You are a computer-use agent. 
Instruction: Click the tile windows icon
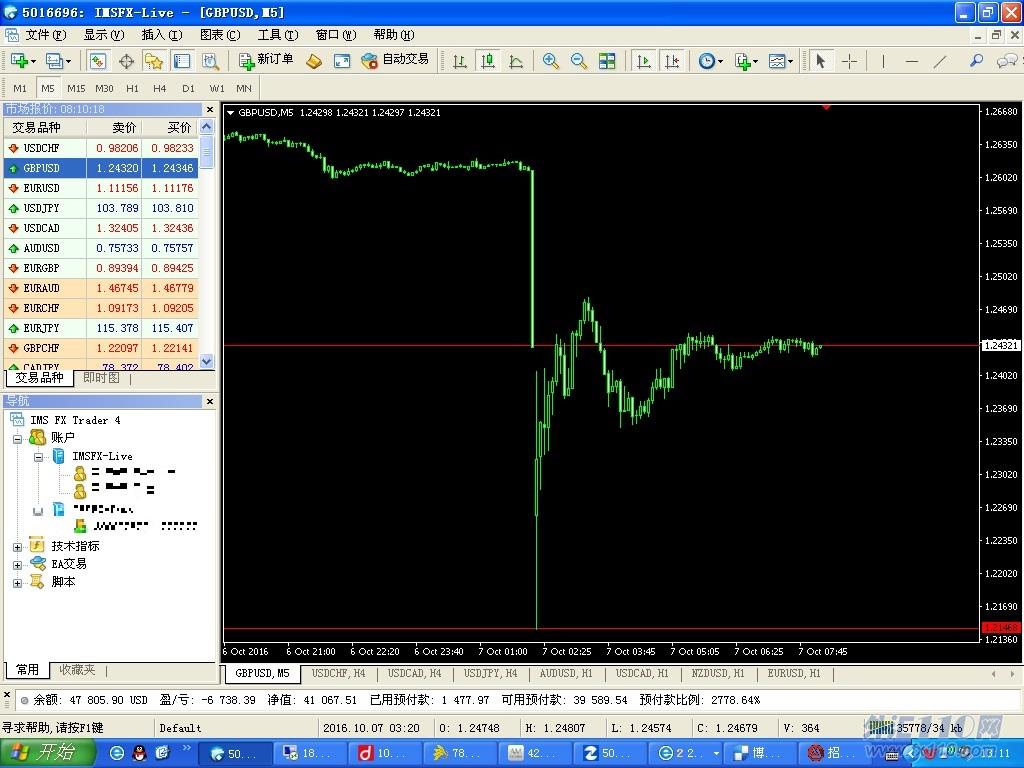[607, 61]
